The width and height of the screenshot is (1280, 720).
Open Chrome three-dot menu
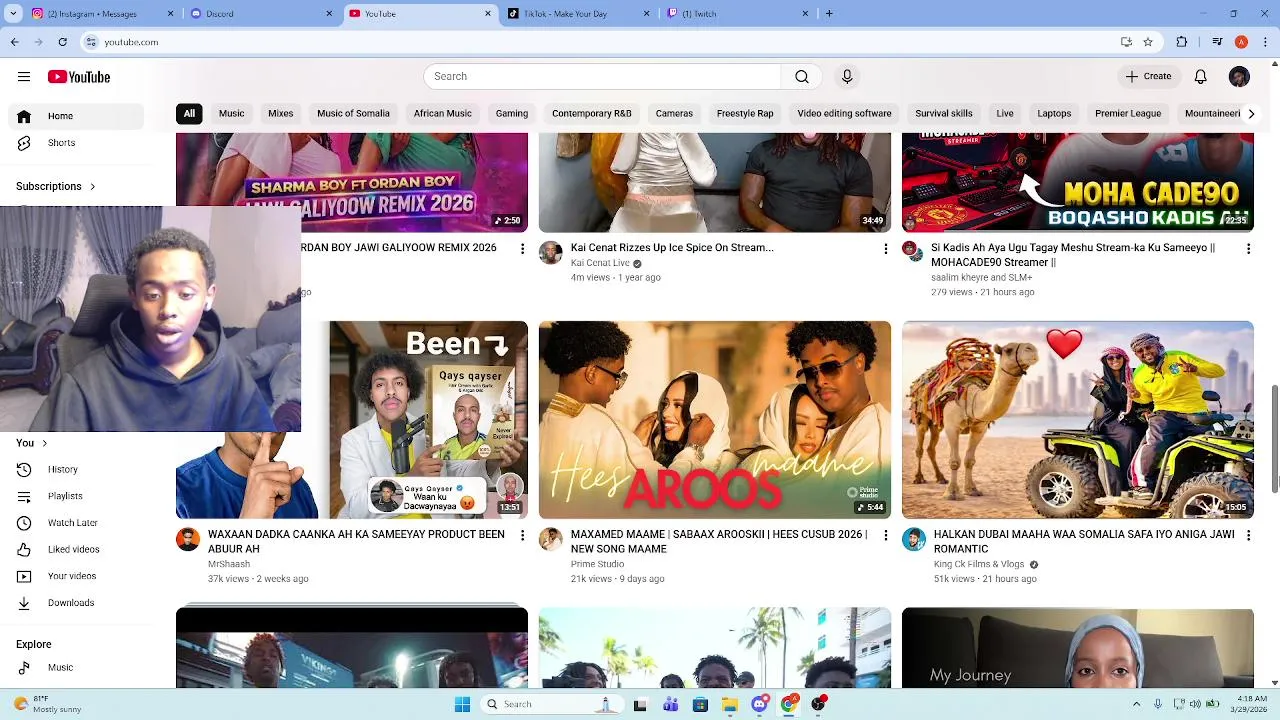1265,42
